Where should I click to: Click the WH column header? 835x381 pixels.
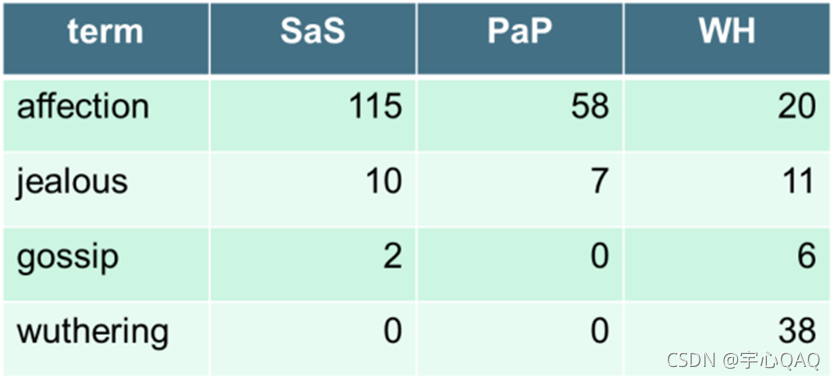[x=727, y=38]
